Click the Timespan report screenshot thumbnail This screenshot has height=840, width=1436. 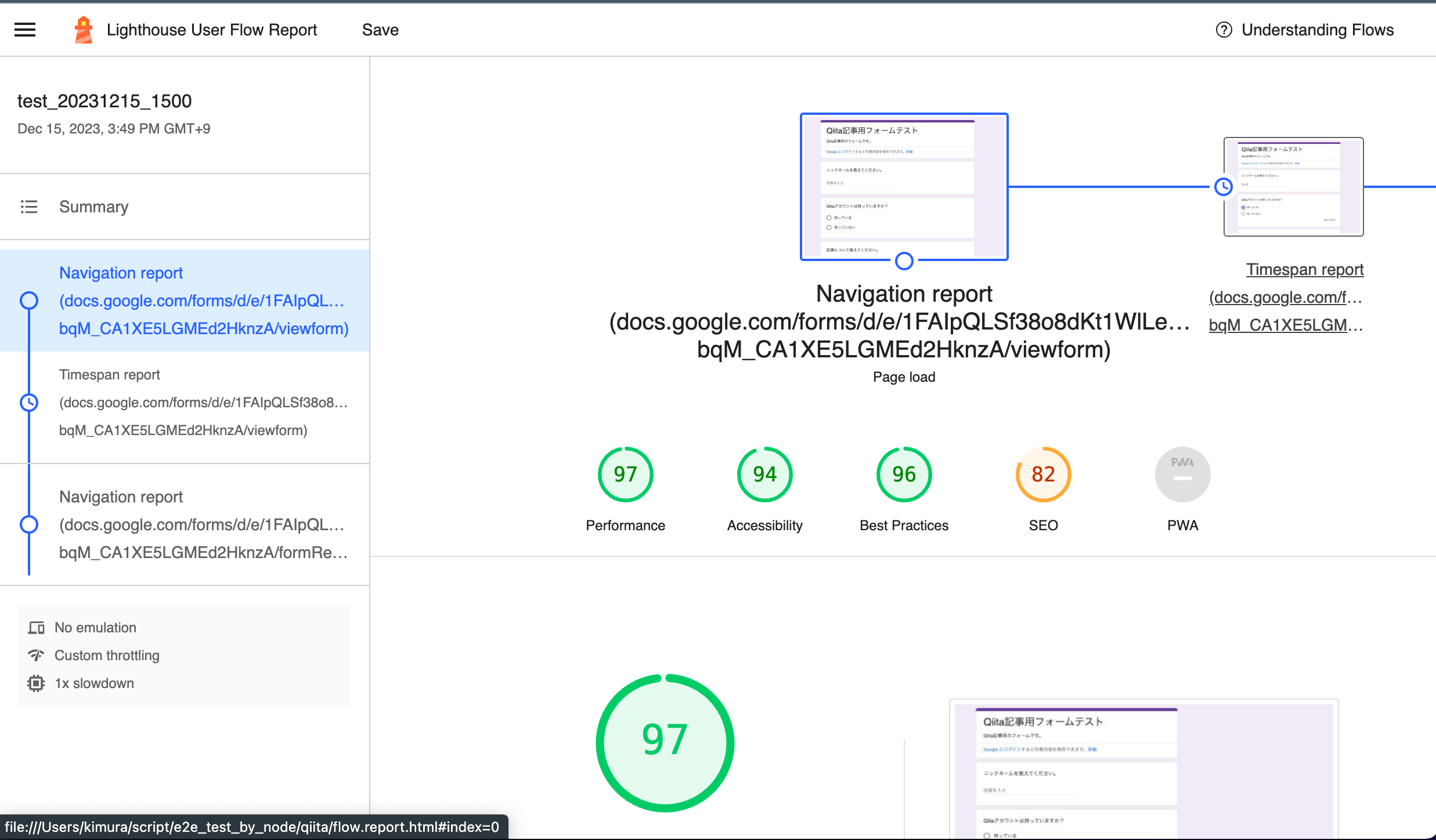point(1294,187)
